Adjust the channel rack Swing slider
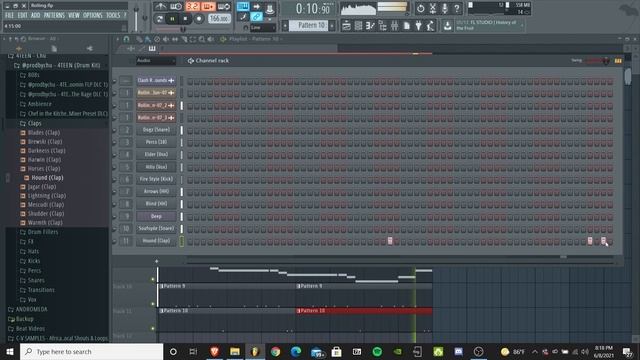The image size is (640, 360). tap(597, 61)
